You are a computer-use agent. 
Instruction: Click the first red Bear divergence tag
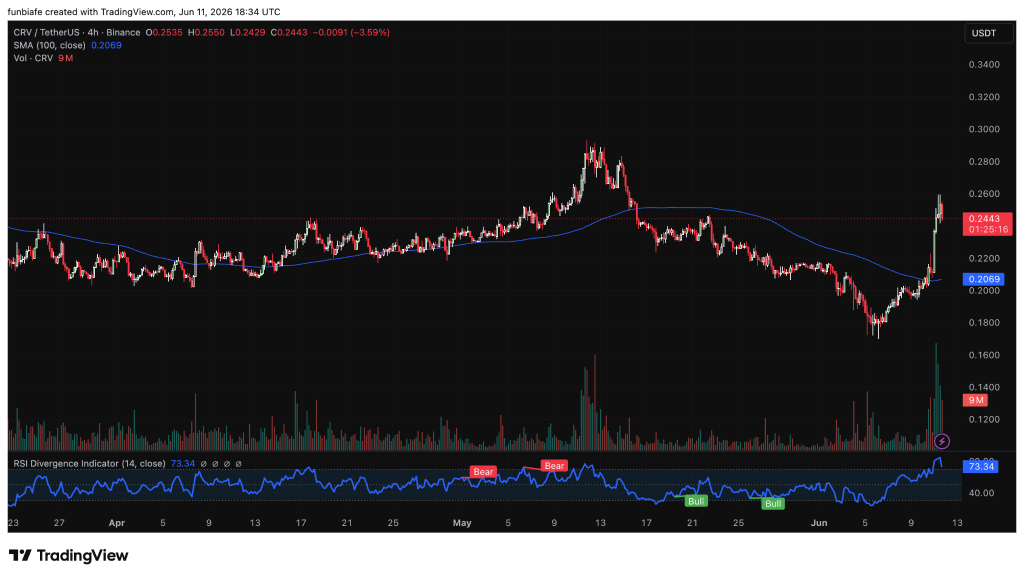click(x=483, y=472)
